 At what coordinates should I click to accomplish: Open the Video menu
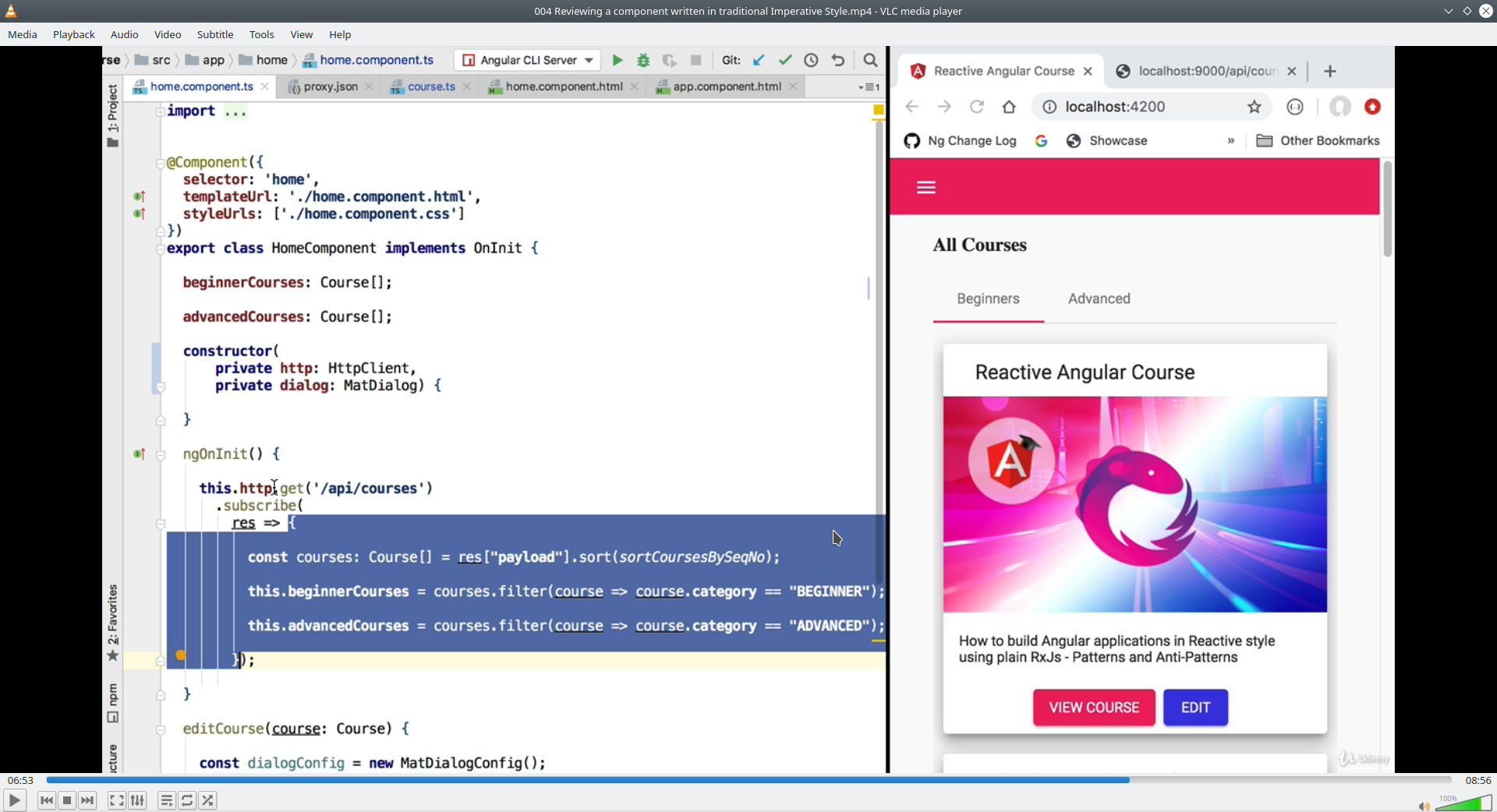[x=168, y=34]
